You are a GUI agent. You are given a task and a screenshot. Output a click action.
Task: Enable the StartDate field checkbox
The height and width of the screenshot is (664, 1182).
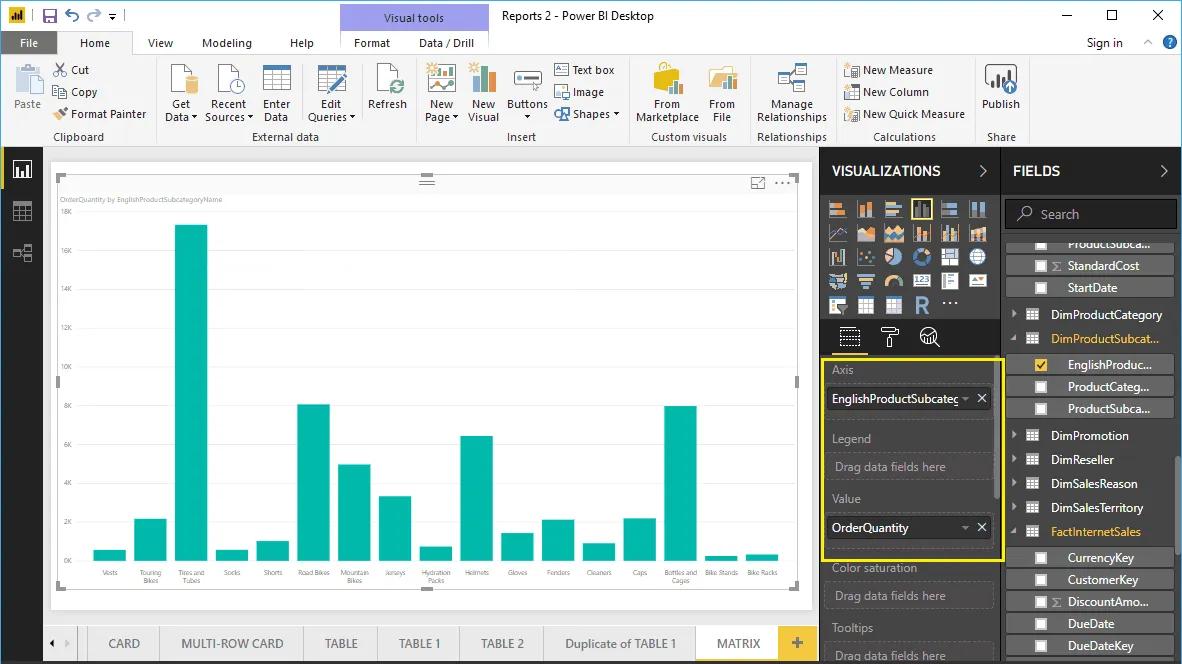pyautogui.click(x=1043, y=288)
